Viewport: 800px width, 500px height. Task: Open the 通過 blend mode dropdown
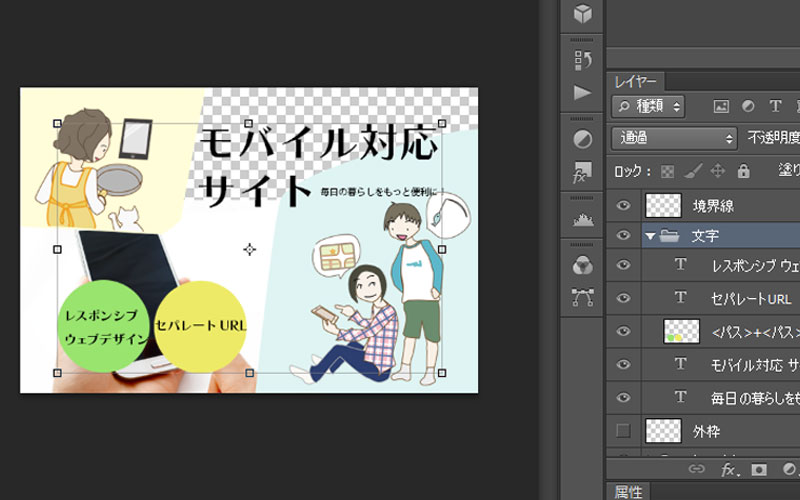coord(674,138)
